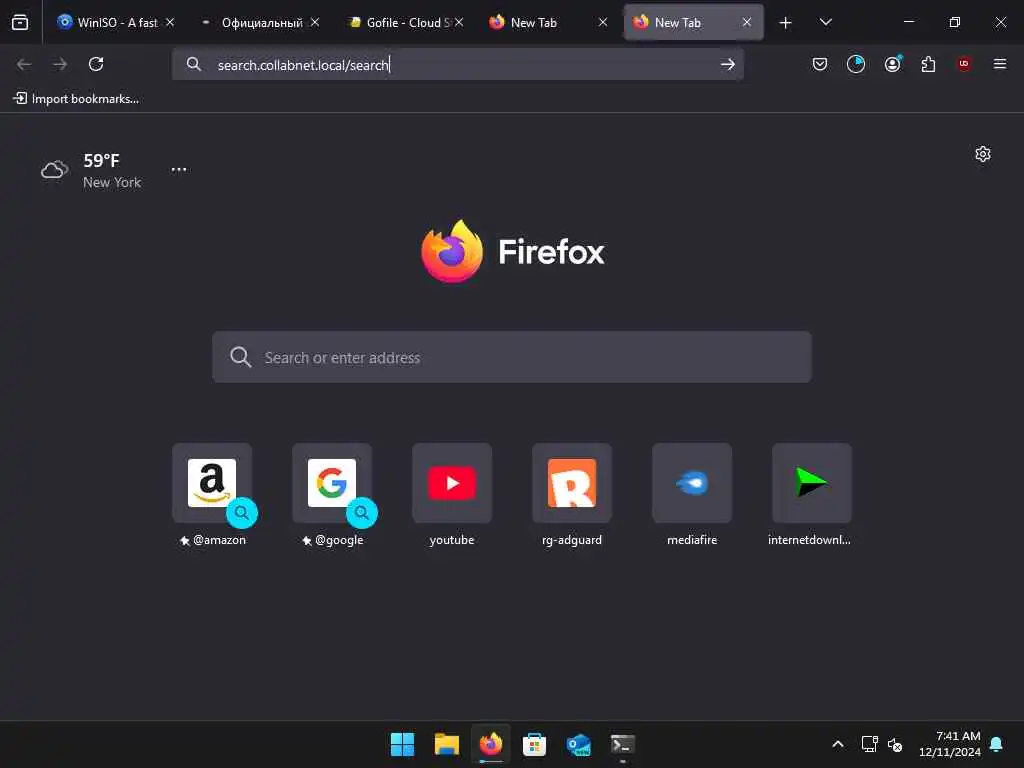Open muted volume control in tray
This screenshot has height=768, width=1024.
pyautogui.click(x=895, y=744)
